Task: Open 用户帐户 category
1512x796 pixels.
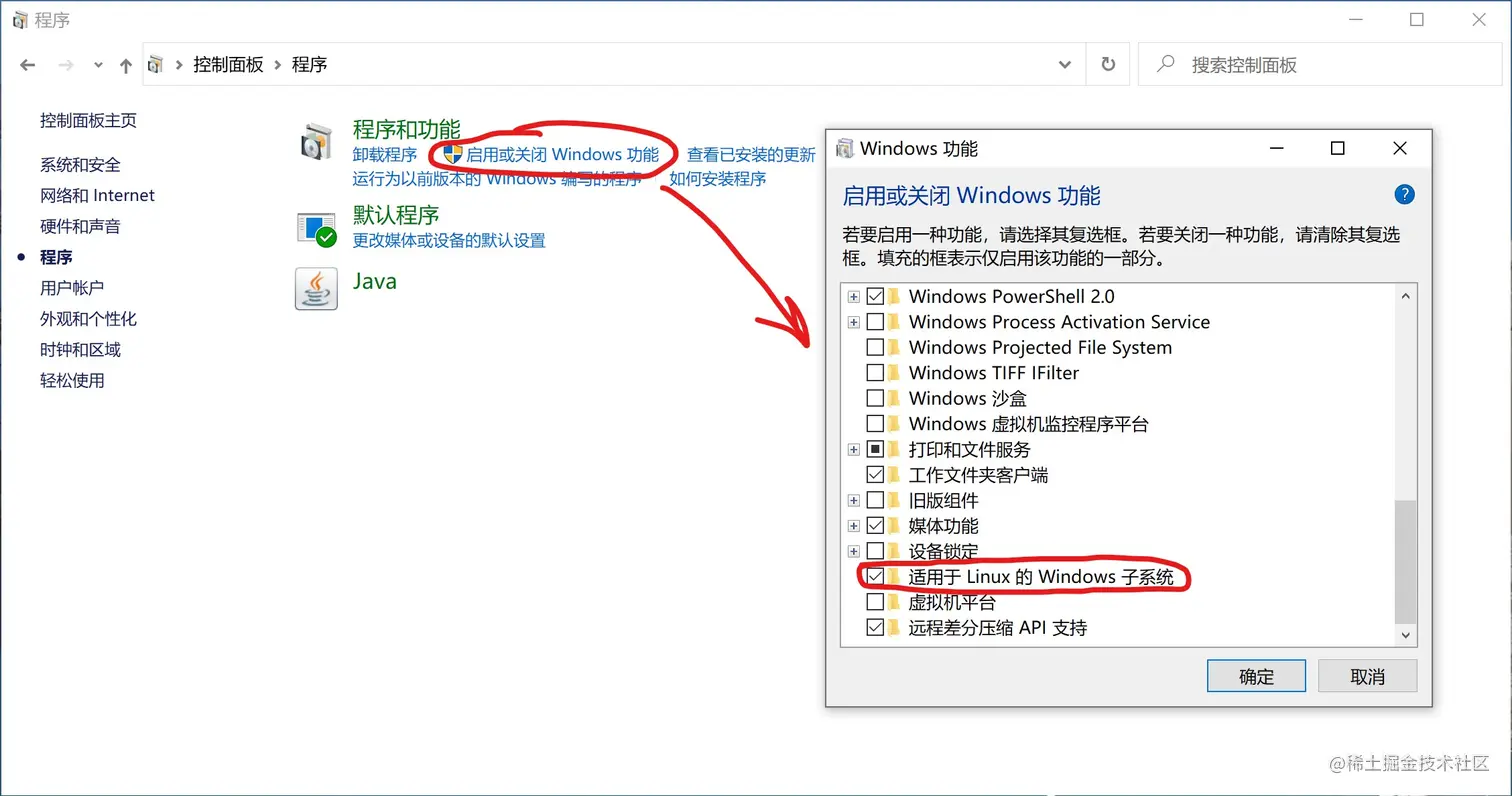Action: pyautogui.click(x=72, y=288)
